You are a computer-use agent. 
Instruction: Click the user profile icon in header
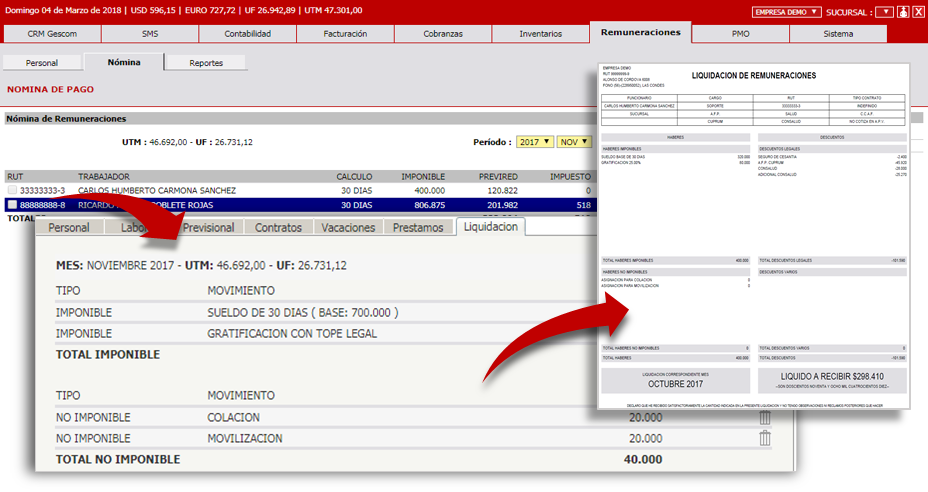pyautogui.click(x=902, y=12)
